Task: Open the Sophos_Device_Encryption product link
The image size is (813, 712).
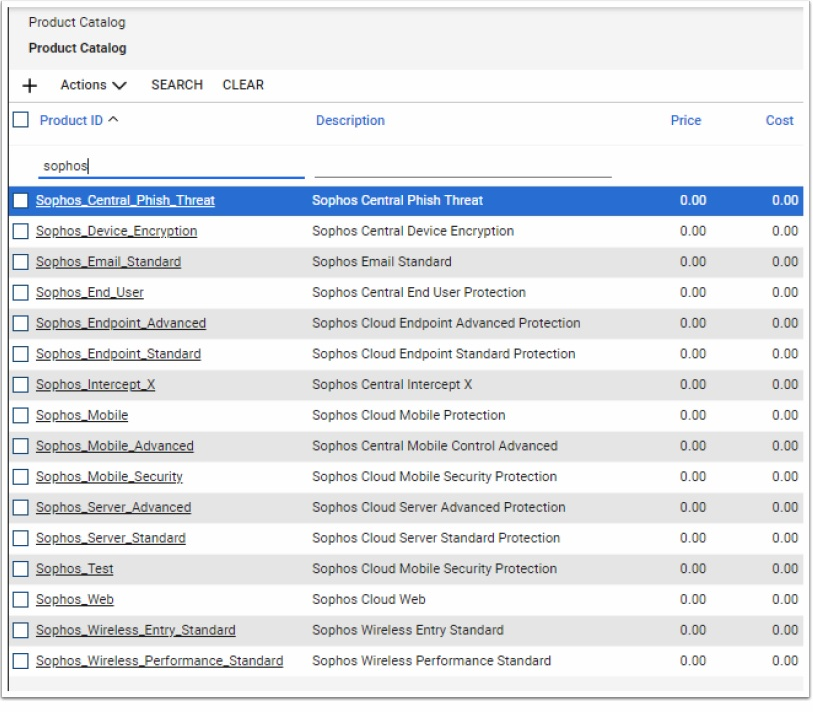Action: (116, 231)
